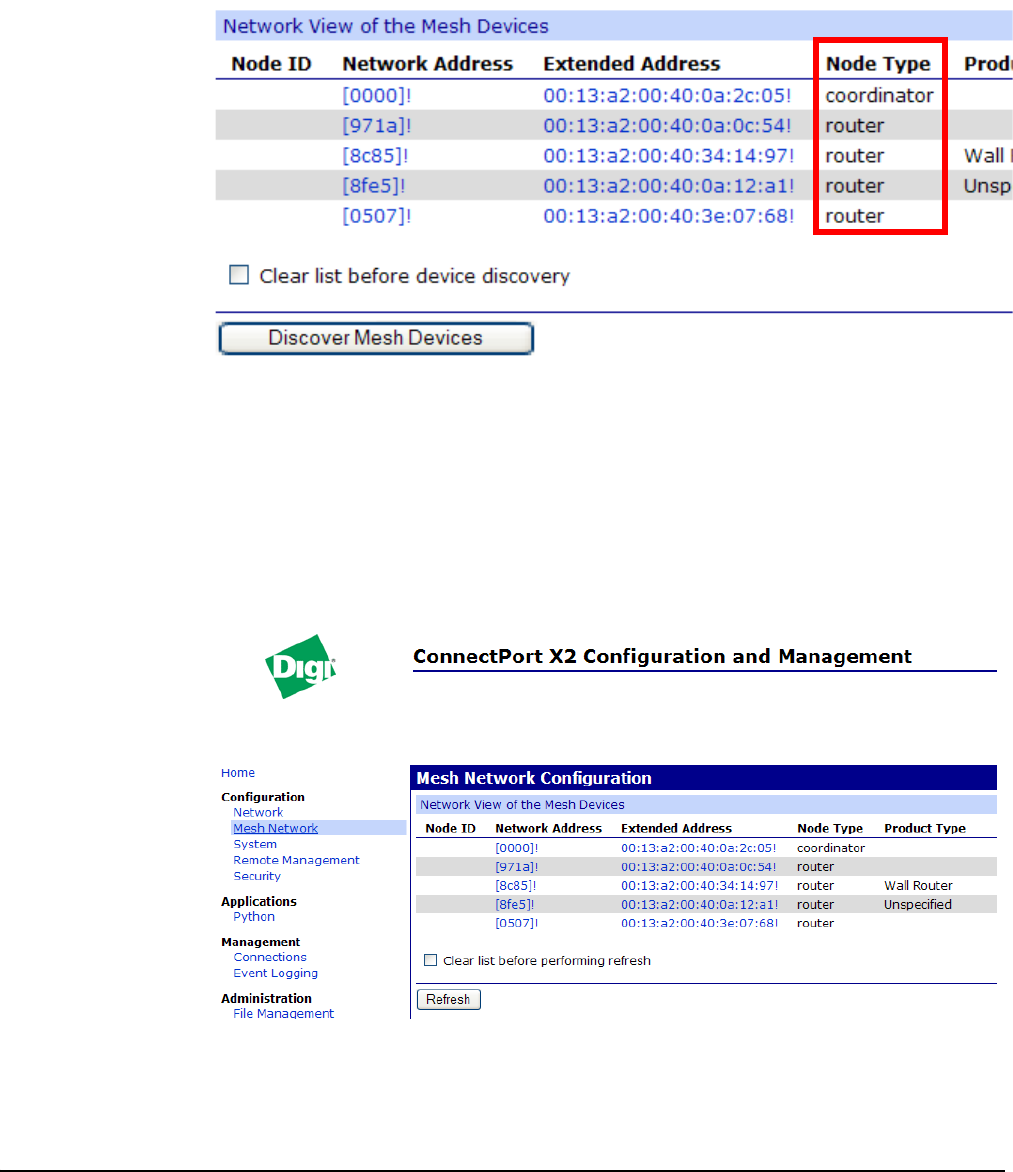Open the File Management link

283,1014
